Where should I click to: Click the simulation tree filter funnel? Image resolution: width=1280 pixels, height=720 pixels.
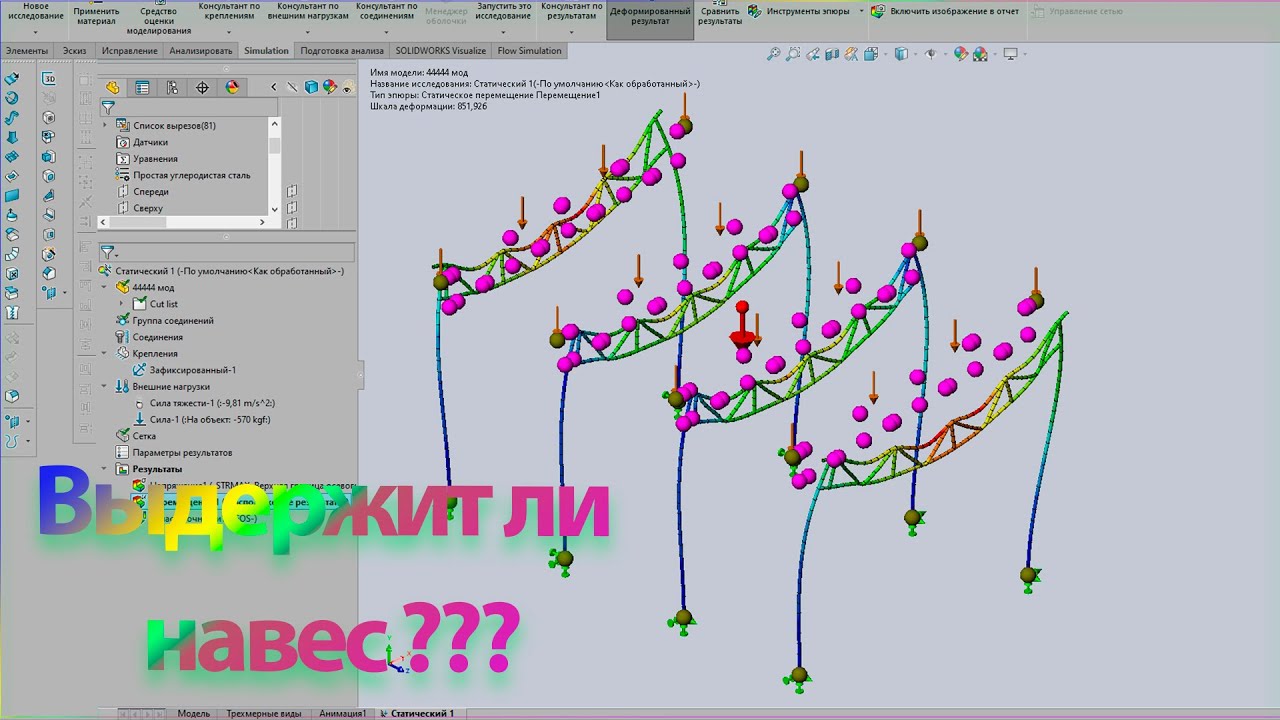(108, 253)
